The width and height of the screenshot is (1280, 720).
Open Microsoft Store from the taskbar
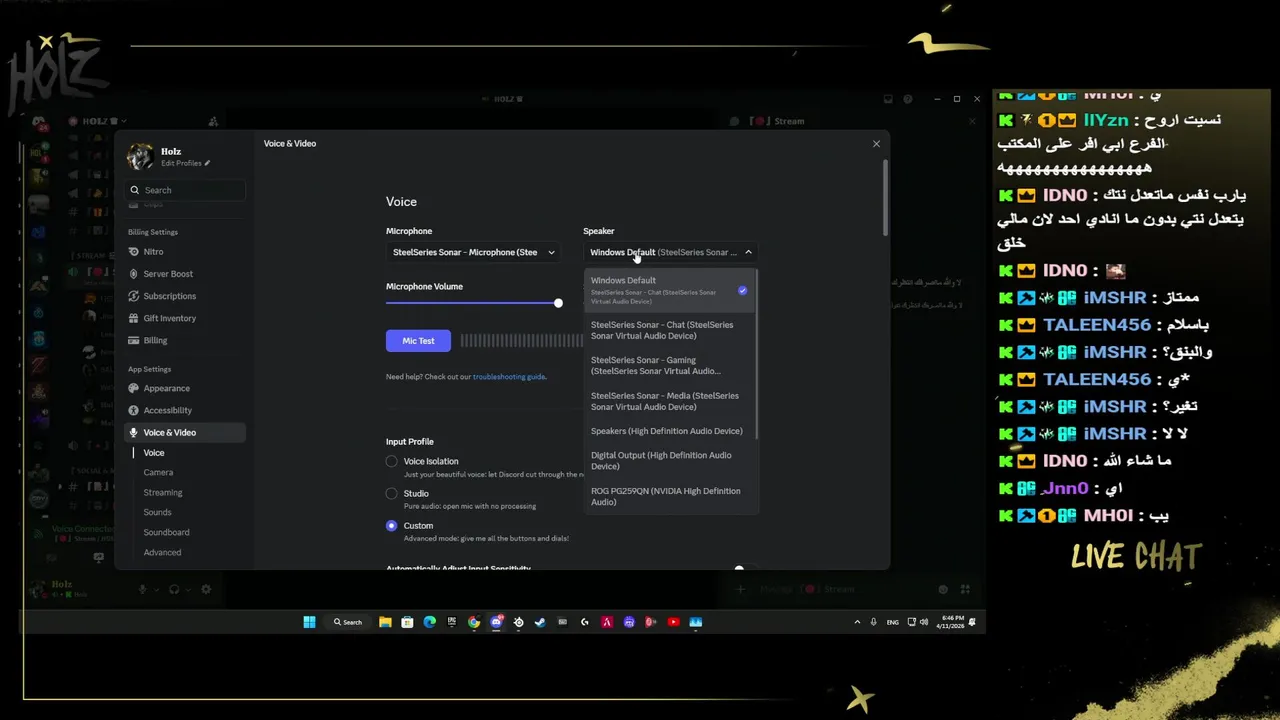tap(407, 622)
